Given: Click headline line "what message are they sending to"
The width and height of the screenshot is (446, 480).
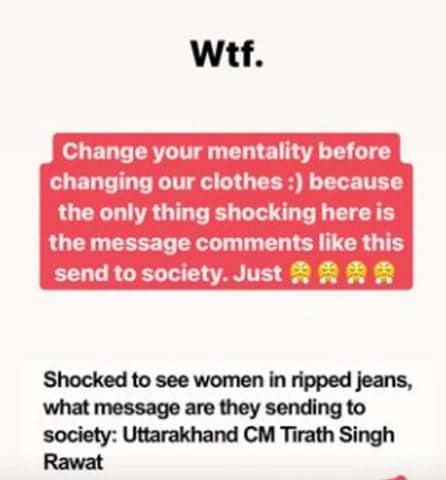Looking at the screenshot, I should (x=204, y=408).
